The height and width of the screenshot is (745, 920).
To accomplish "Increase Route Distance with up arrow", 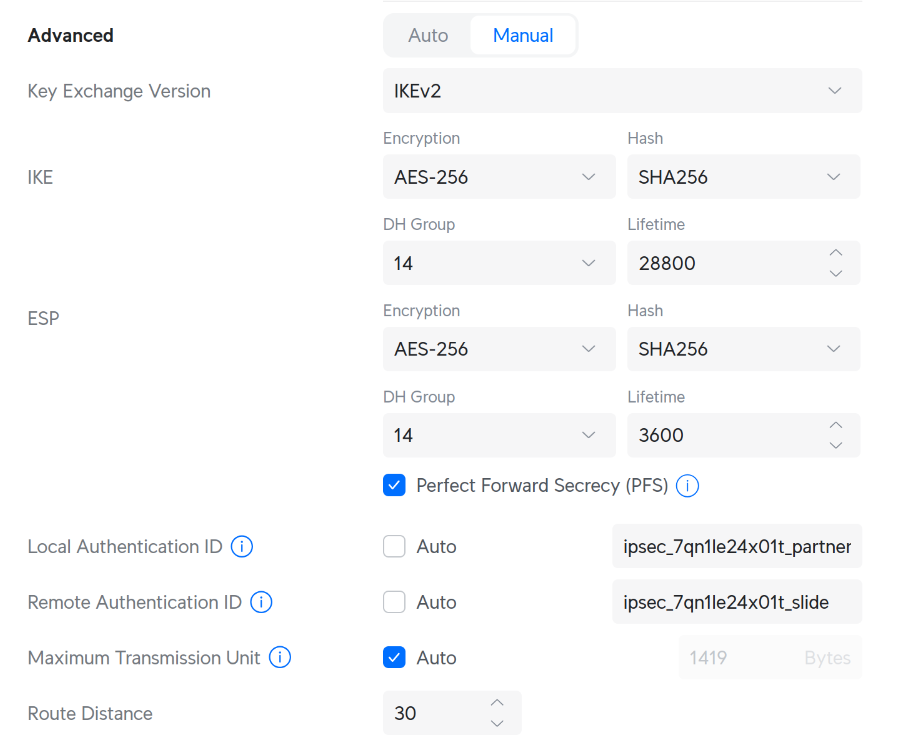I will (497, 703).
